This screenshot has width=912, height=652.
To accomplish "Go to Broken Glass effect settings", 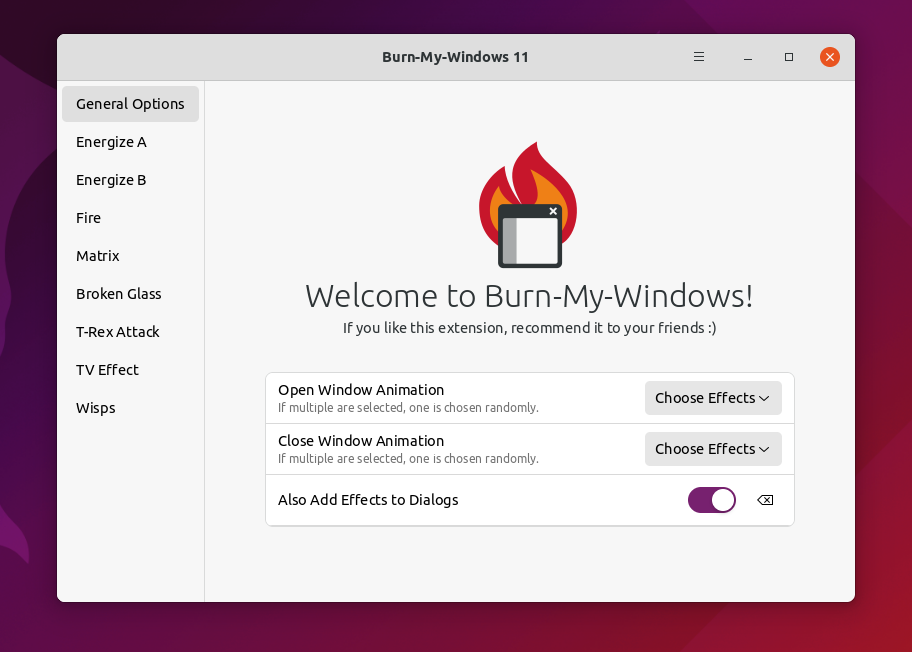I will click(130, 294).
